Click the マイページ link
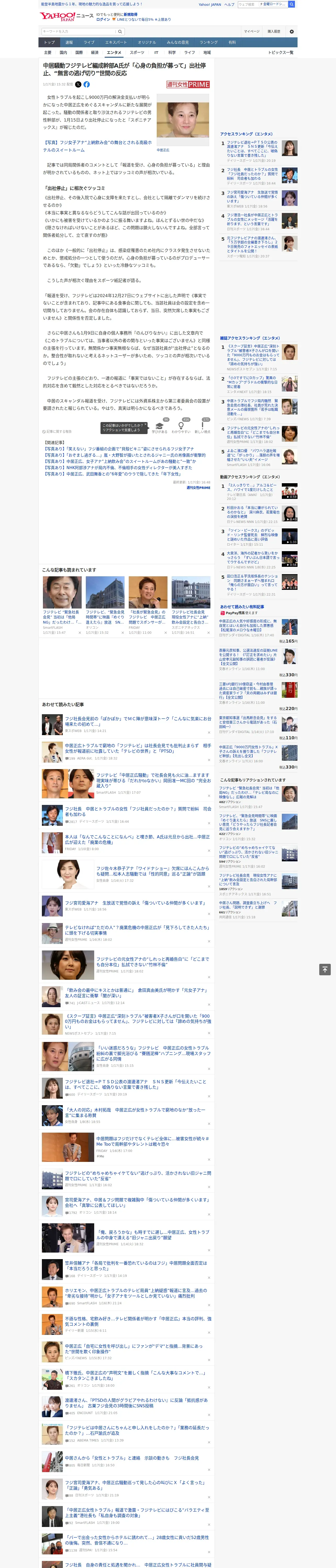Viewport: 336px width, 1568px height. 252,32
